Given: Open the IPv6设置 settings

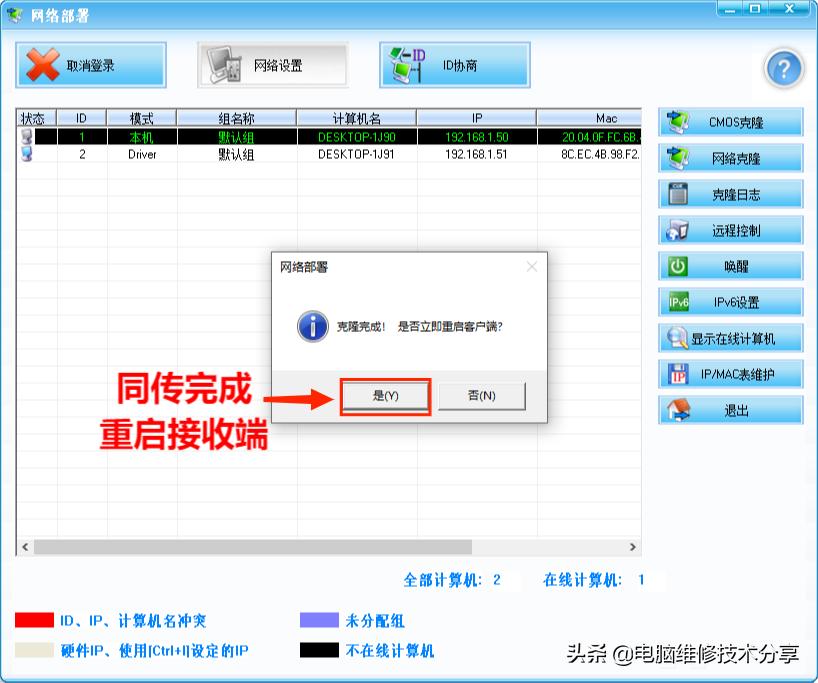Looking at the screenshot, I should 729,301.
